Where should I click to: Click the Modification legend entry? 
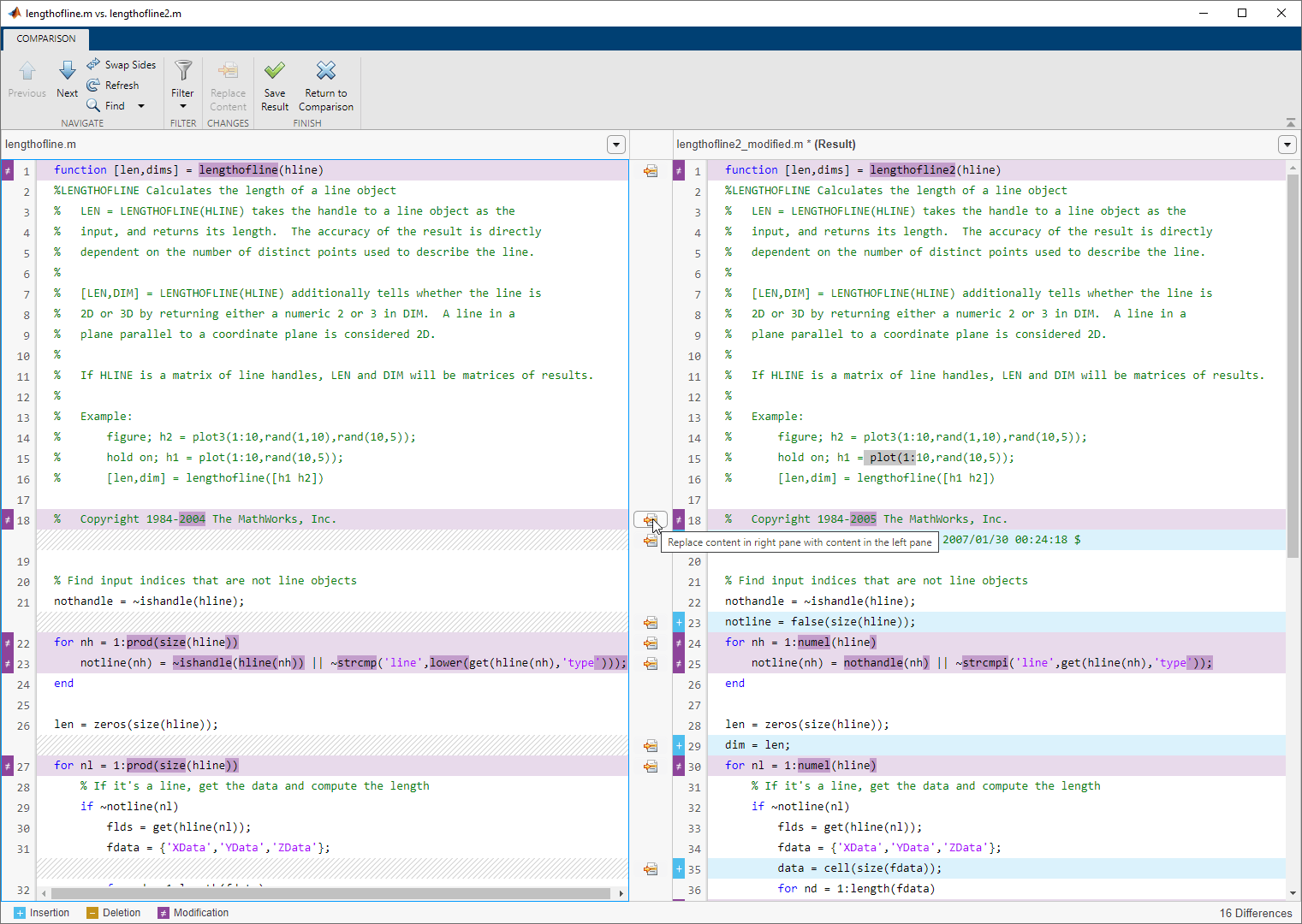click(x=193, y=913)
